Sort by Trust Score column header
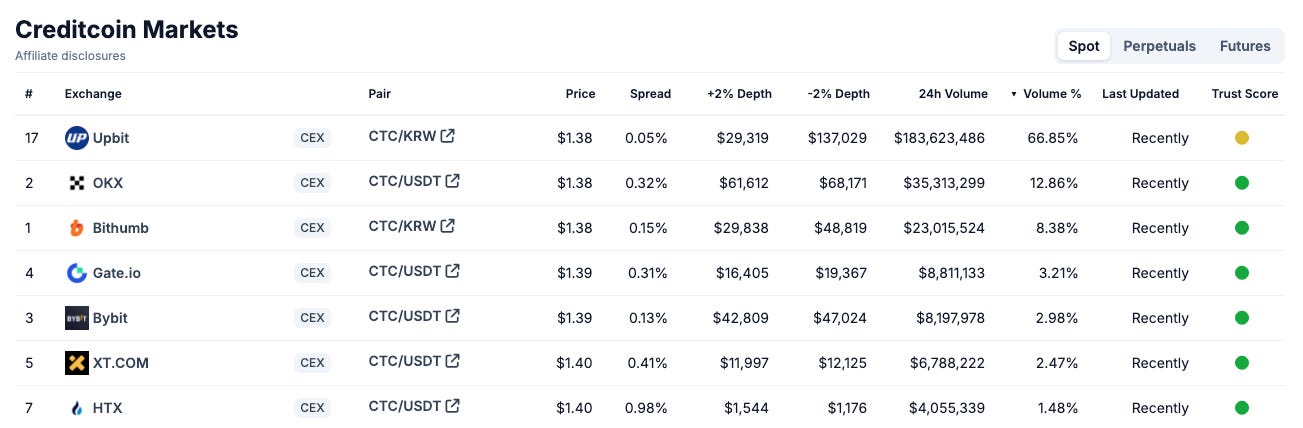The height and width of the screenshot is (428, 1303). (x=1244, y=94)
